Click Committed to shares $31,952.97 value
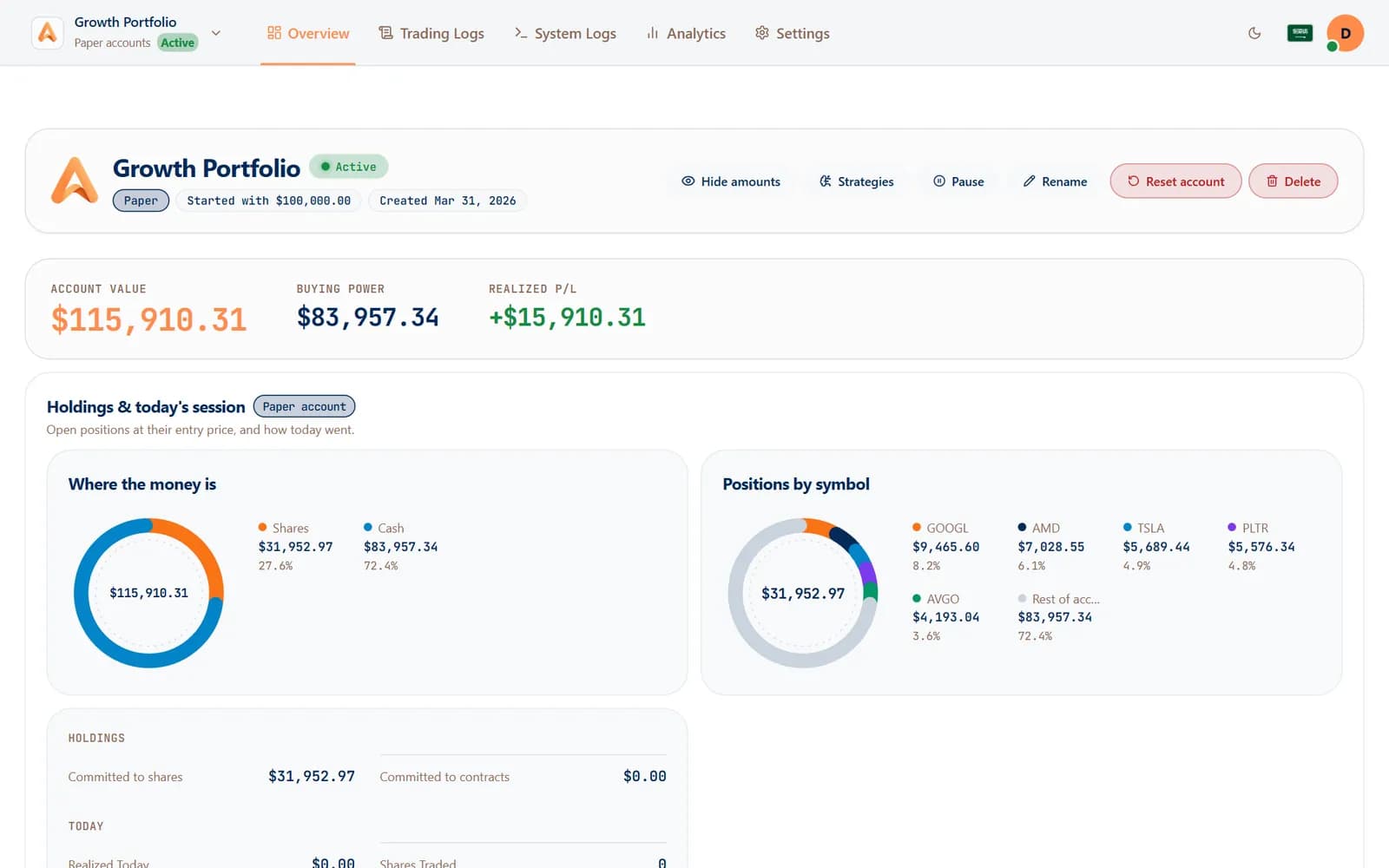Image resolution: width=1389 pixels, height=868 pixels. coord(312,776)
